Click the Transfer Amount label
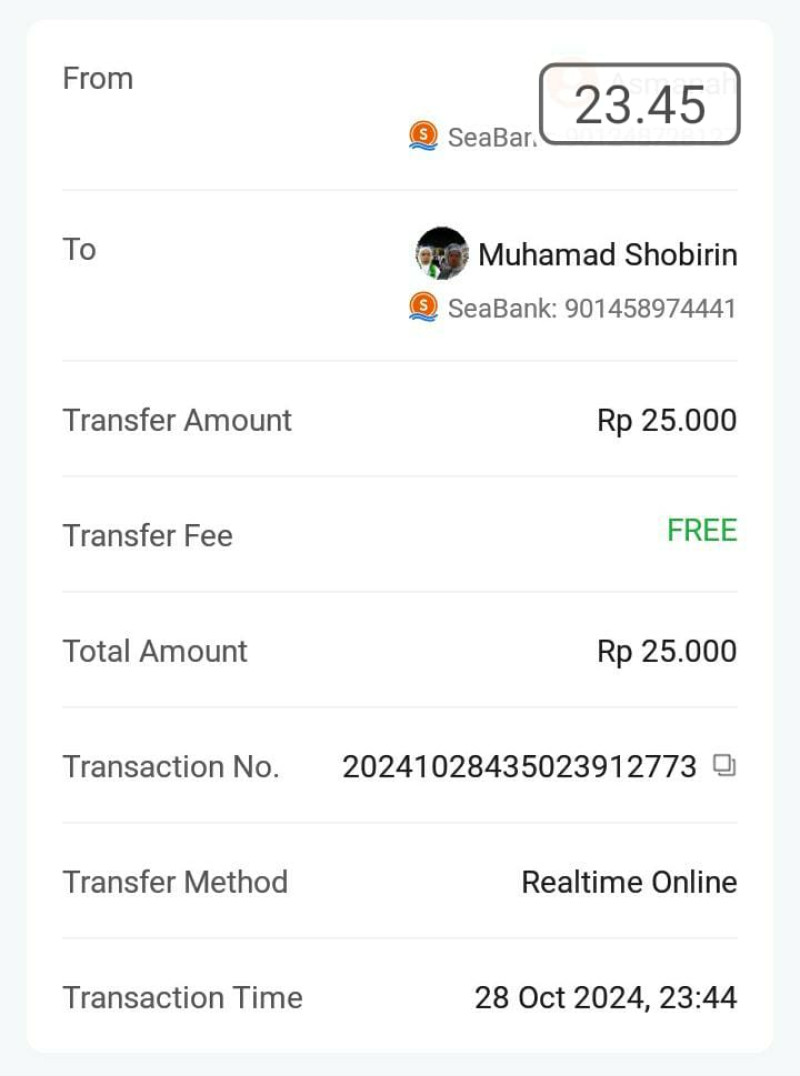This screenshot has width=800, height=1076. (x=177, y=420)
